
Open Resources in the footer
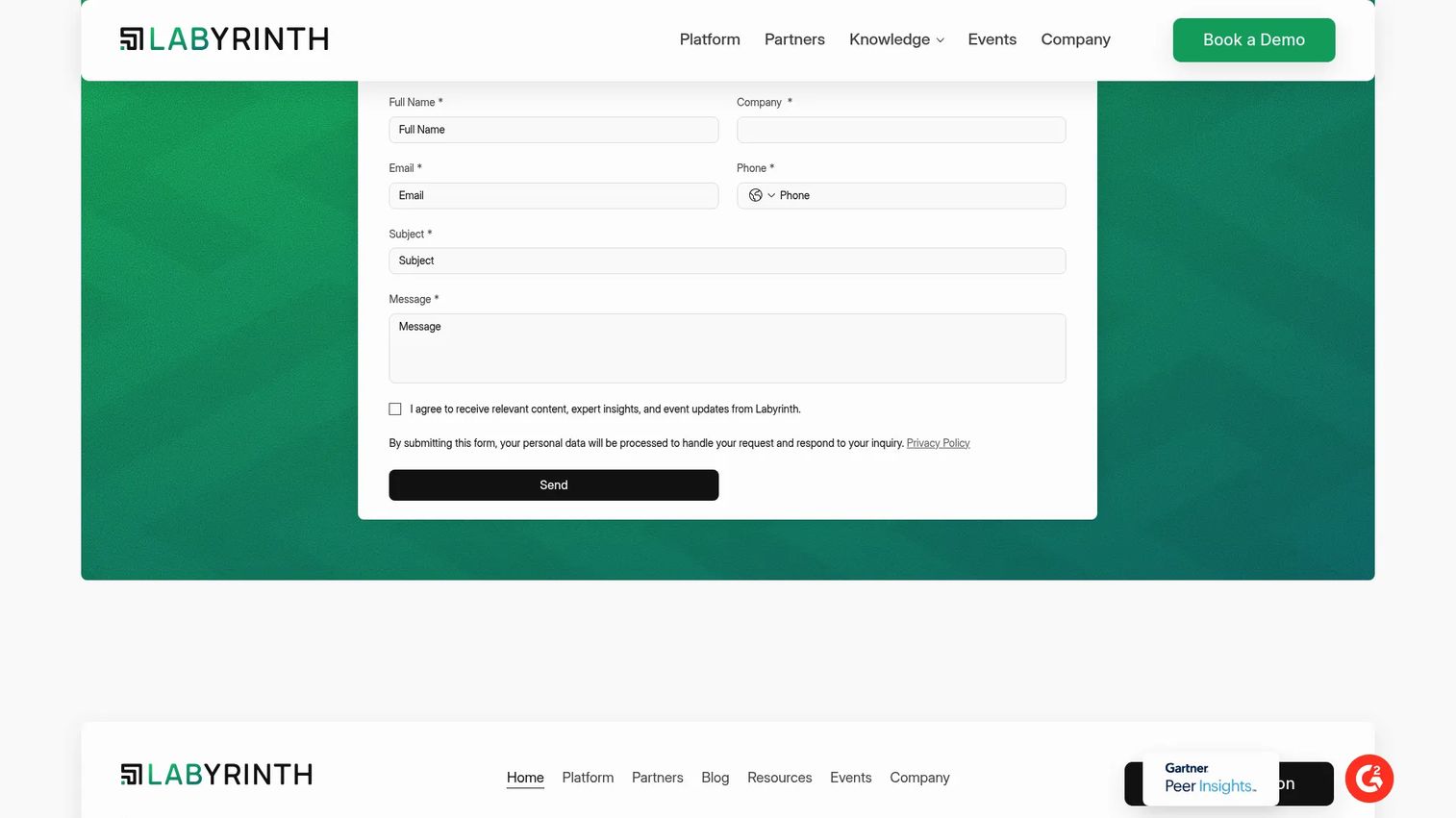(x=780, y=778)
